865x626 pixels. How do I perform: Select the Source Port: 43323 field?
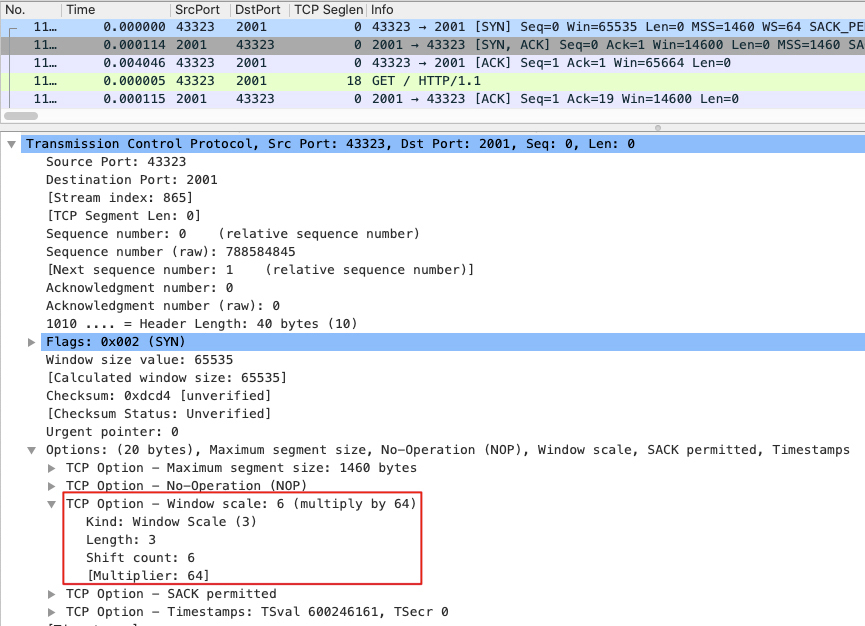[116, 162]
